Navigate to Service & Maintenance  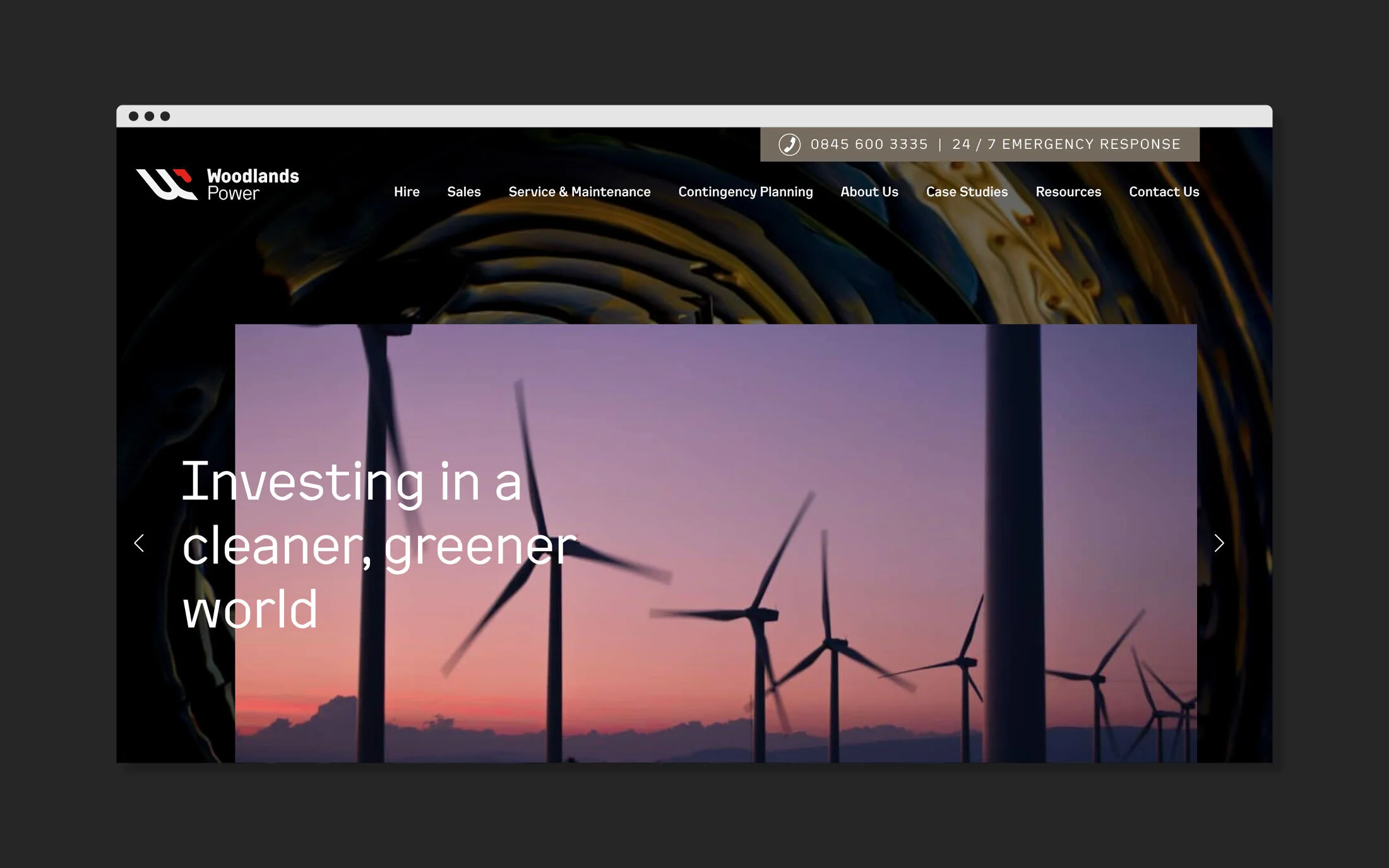[579, 192]
